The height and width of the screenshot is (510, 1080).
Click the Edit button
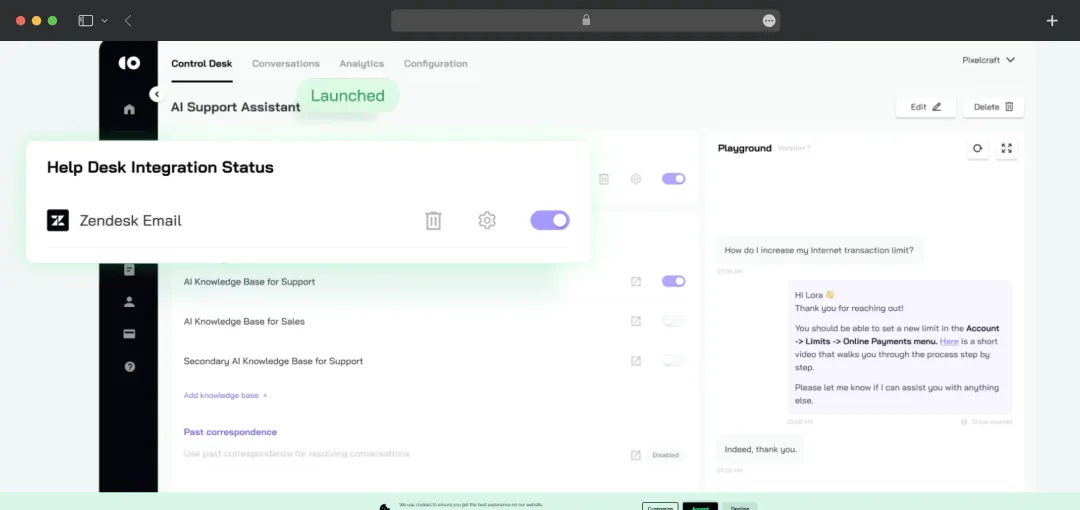[926, 107]
